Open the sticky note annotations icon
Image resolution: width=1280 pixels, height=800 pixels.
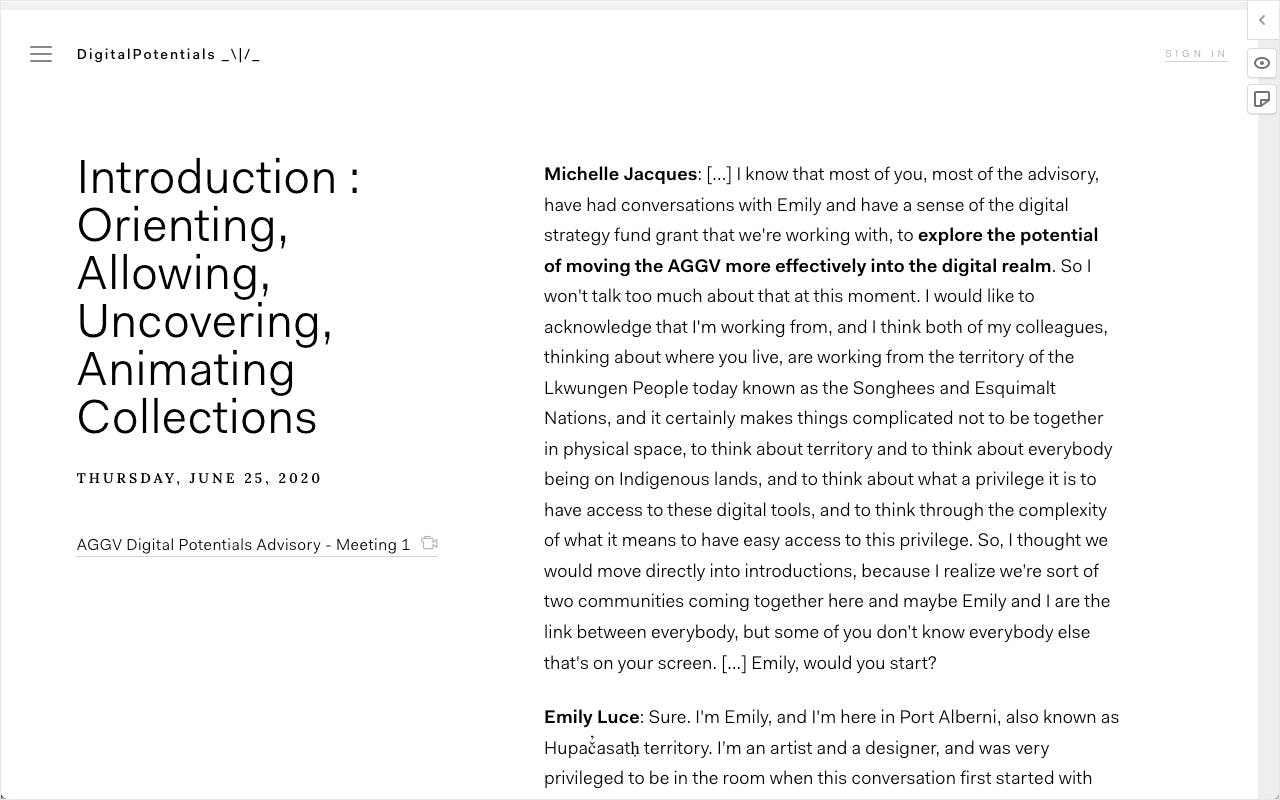tap(1262, 99)
